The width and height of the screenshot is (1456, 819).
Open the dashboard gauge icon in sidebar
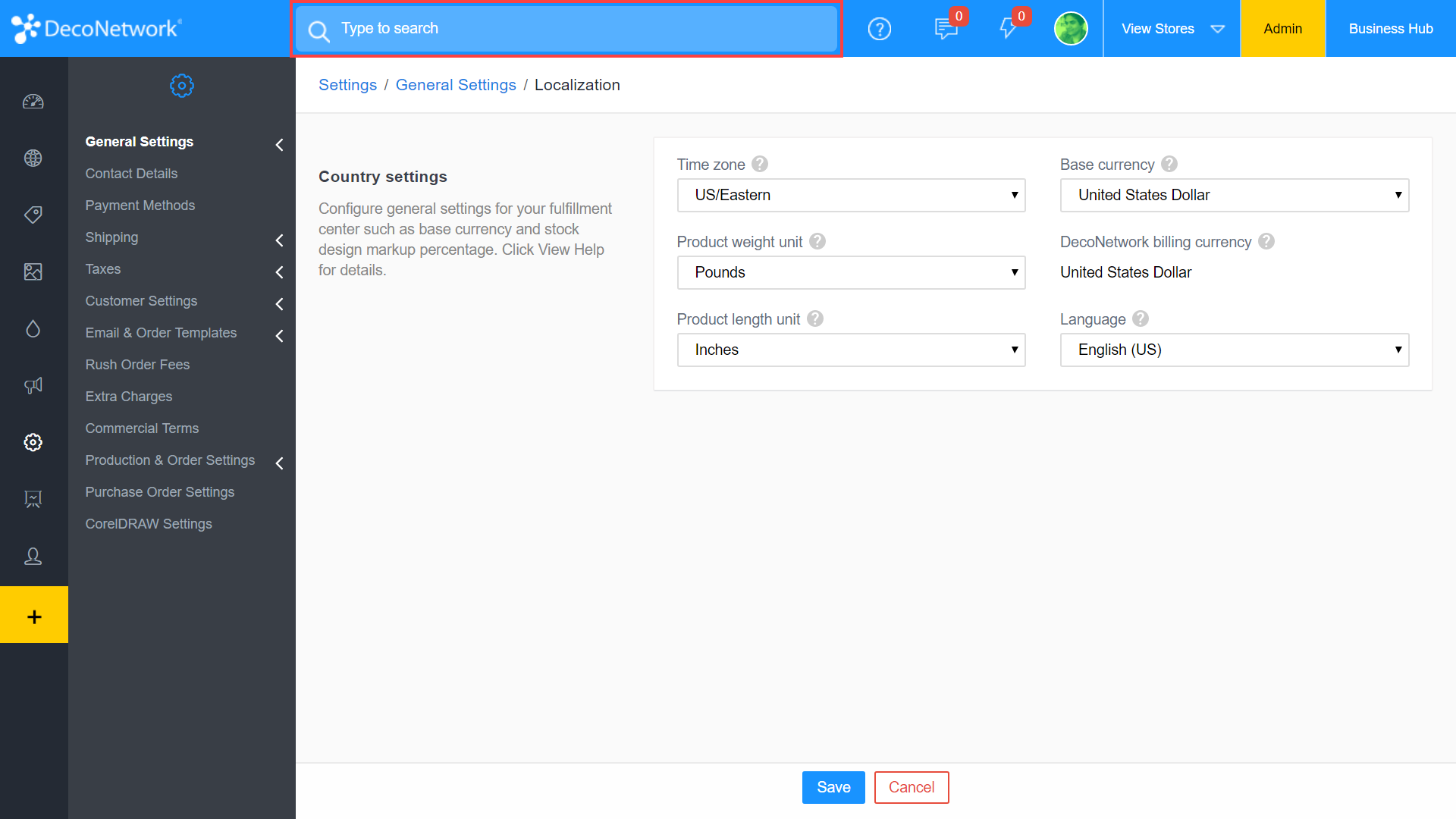point(33,102)
